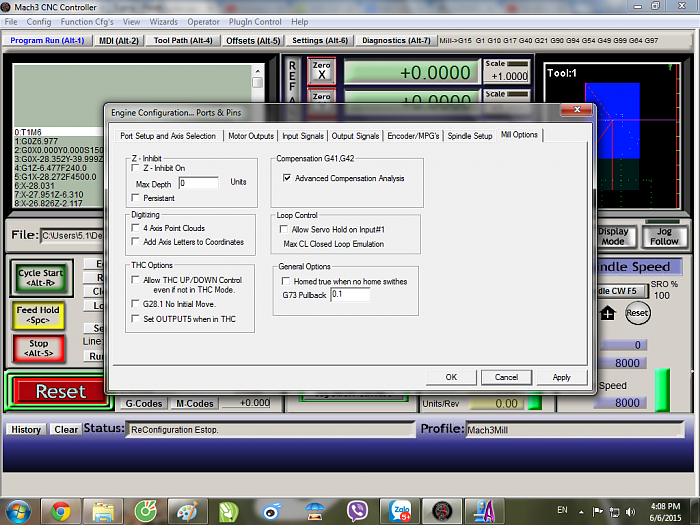
Task: Open the Tool Path (Alt-4) screen
Action: click(x=183, y=41)
